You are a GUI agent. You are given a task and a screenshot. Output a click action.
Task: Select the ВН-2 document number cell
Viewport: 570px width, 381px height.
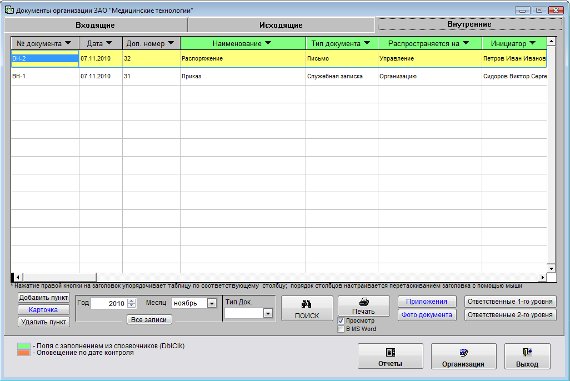click(45, 59)
